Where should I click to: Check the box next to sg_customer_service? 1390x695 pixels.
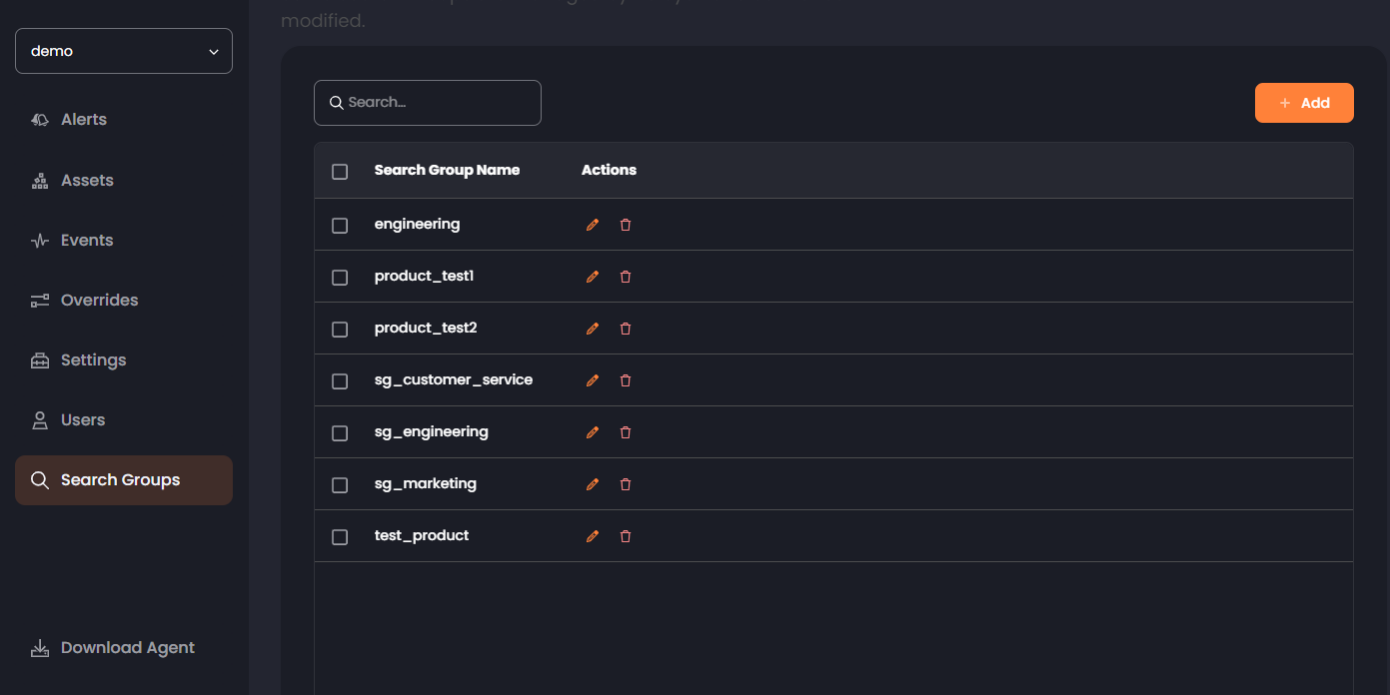[339, 381]
